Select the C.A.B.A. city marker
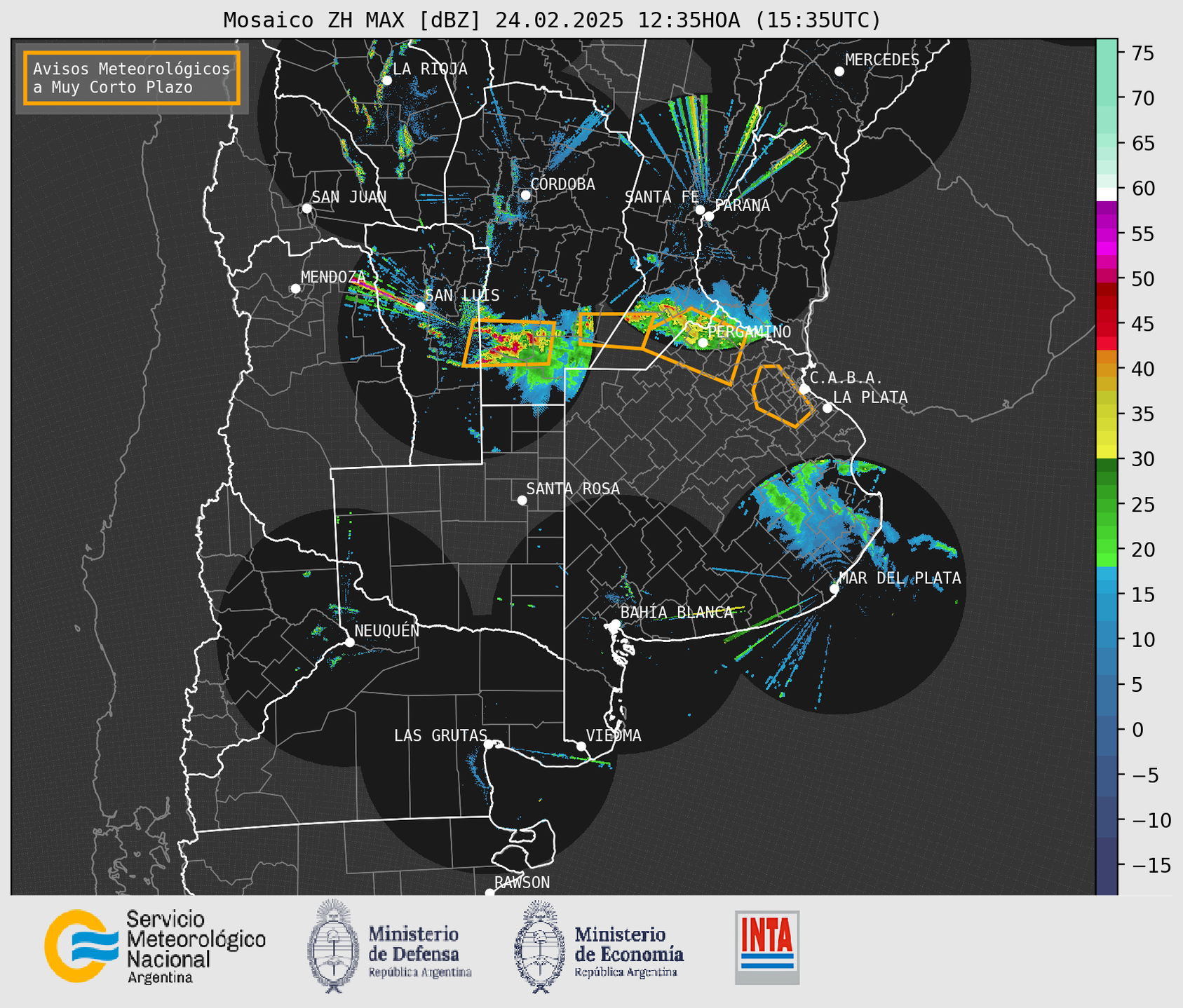 pos(804,389)
